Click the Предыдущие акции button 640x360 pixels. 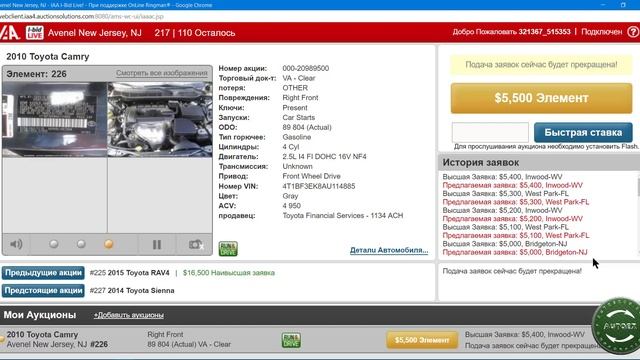click(x=43, y=273)
